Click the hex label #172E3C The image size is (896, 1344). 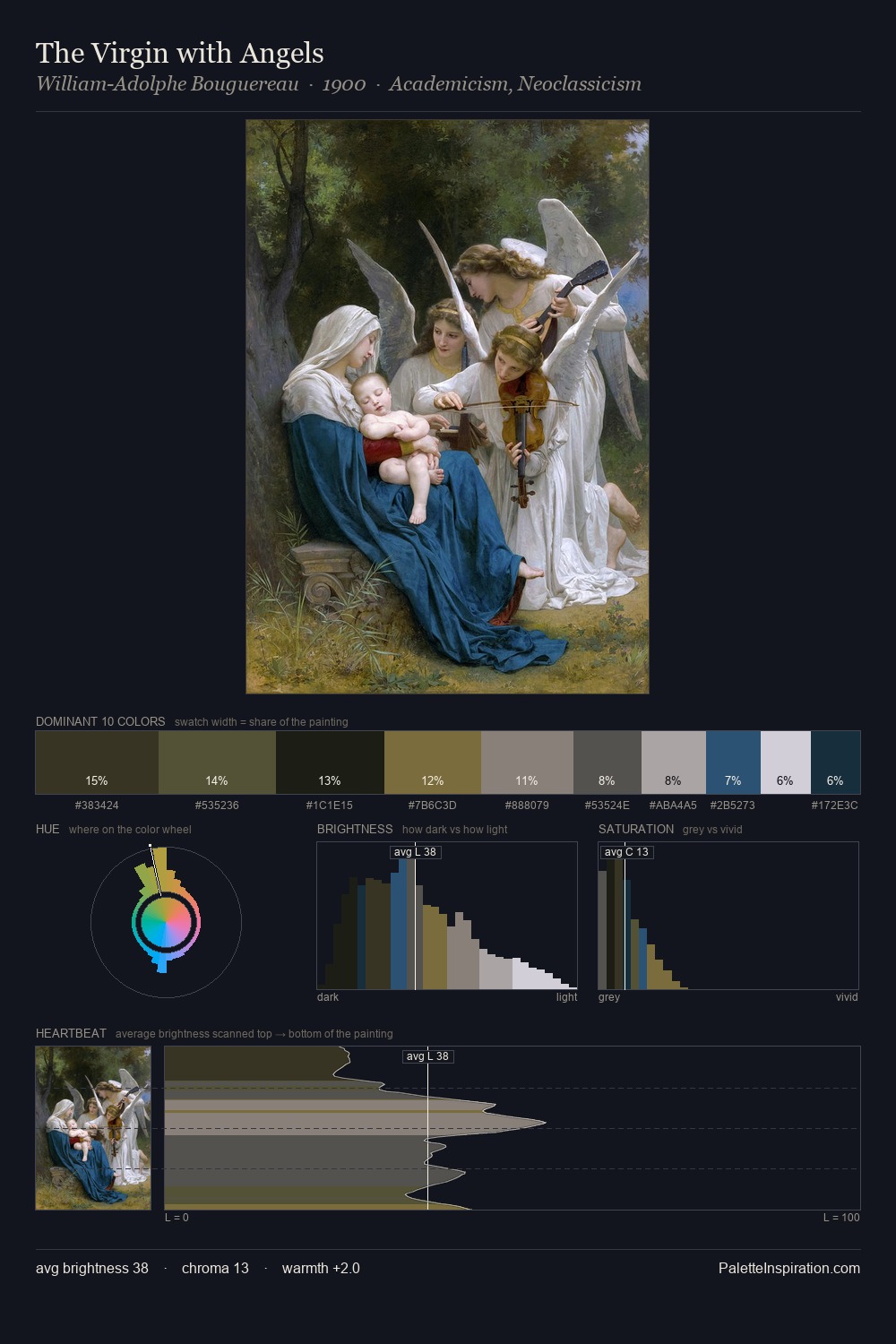pyautogui.click(x=835, y=805)
